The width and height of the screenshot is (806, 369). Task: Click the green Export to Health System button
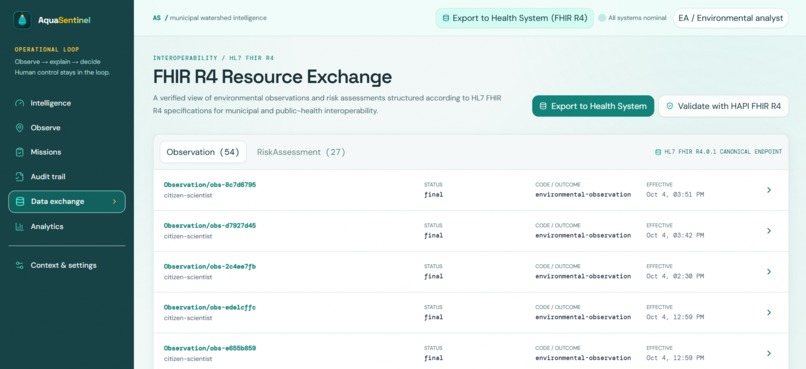pos(593,106)
